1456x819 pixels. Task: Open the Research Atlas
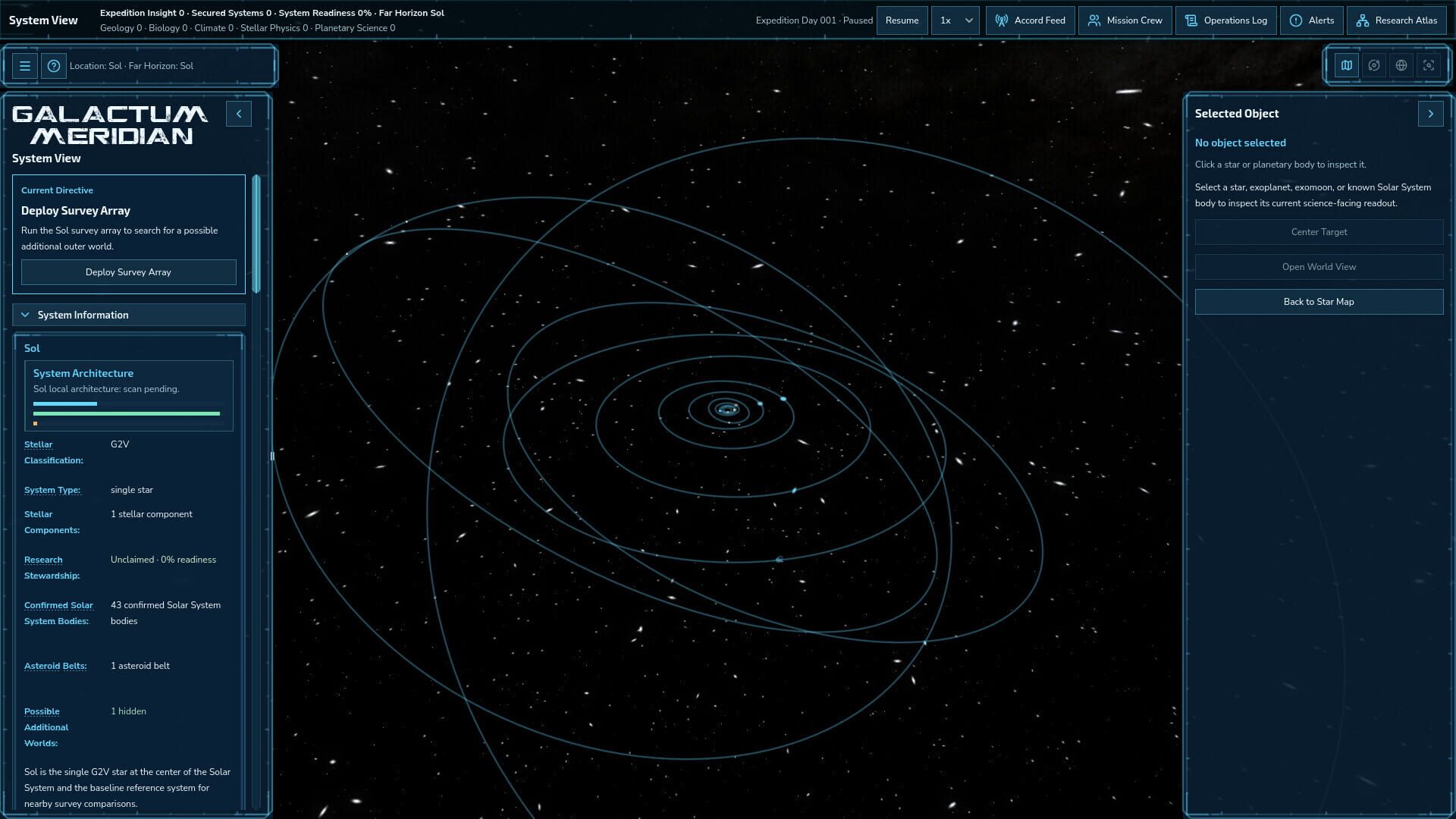[1397, 20]
